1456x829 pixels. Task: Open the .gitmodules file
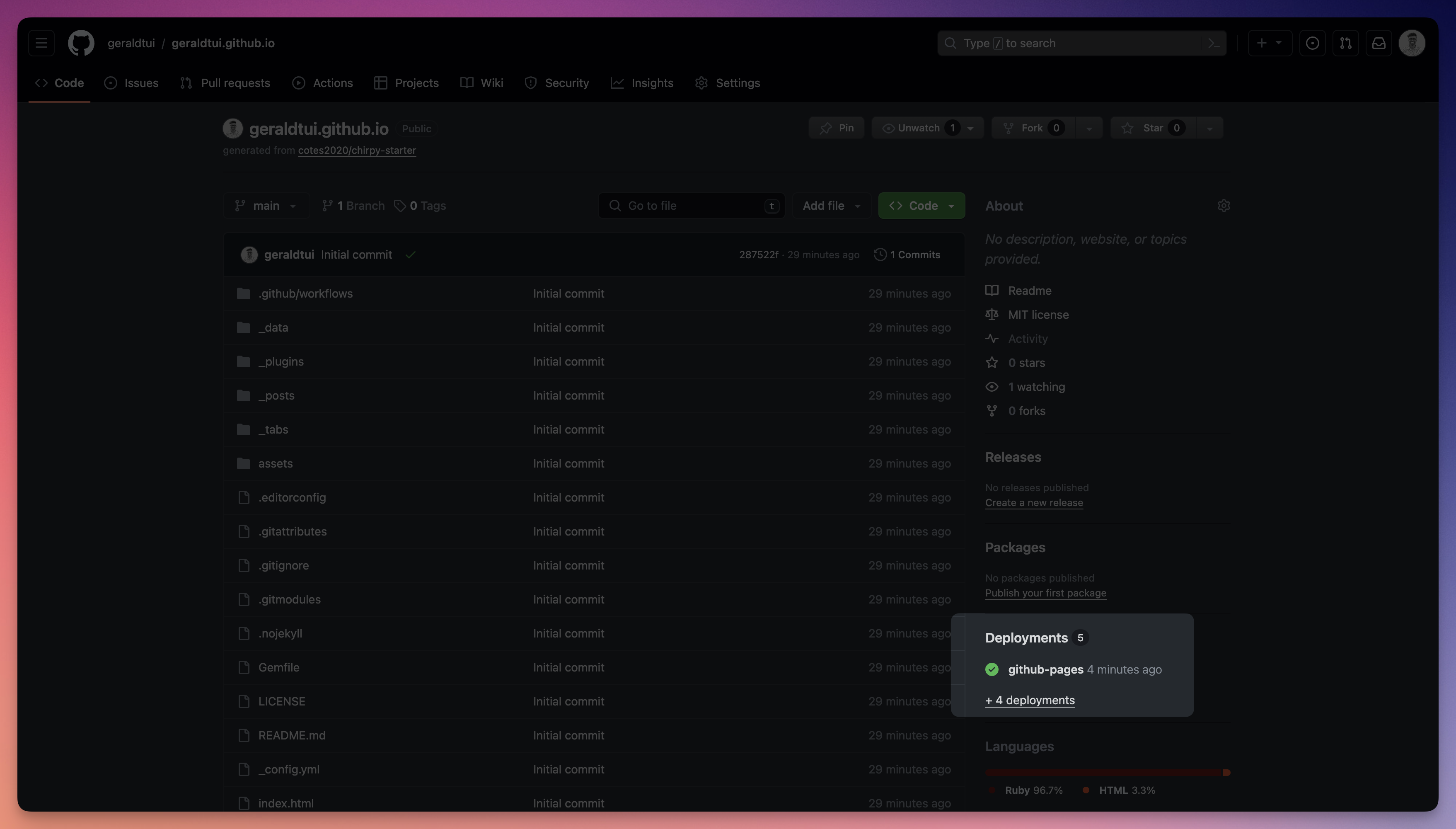tap(289, 599)
